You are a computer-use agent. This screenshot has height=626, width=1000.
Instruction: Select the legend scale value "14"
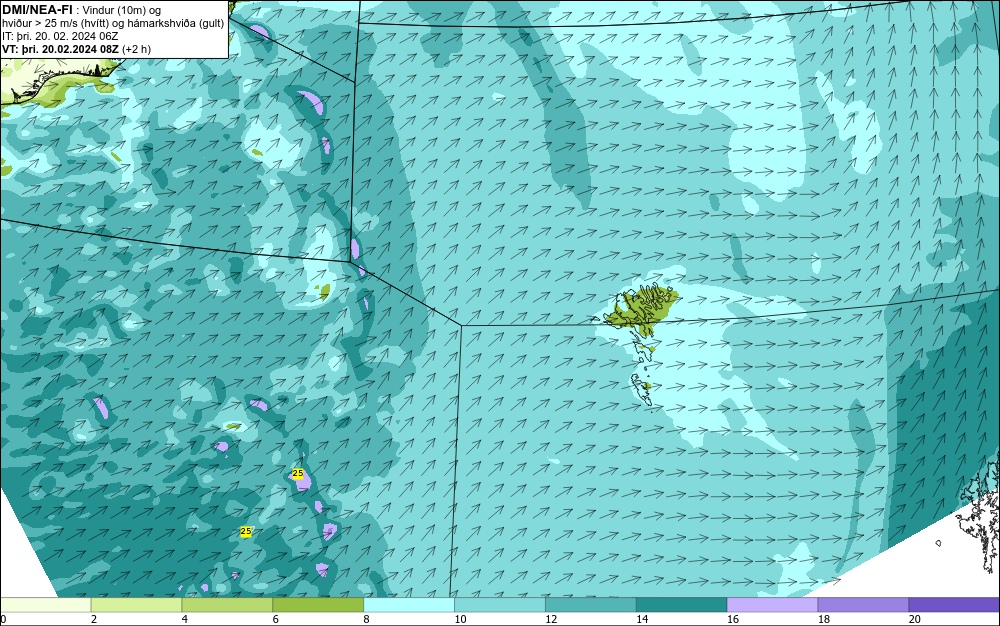pos(642,619)
